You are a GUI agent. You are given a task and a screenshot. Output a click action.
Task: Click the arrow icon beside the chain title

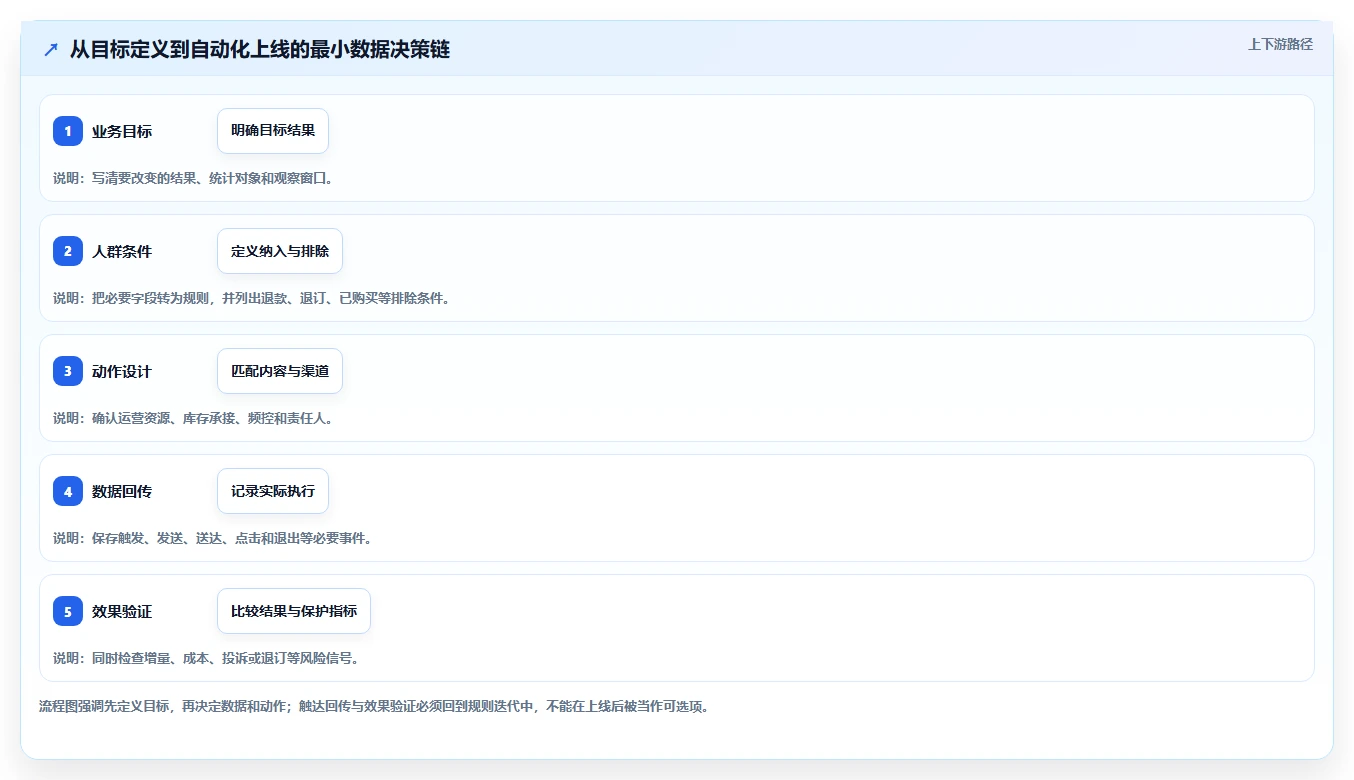click(x=51, y=49)
